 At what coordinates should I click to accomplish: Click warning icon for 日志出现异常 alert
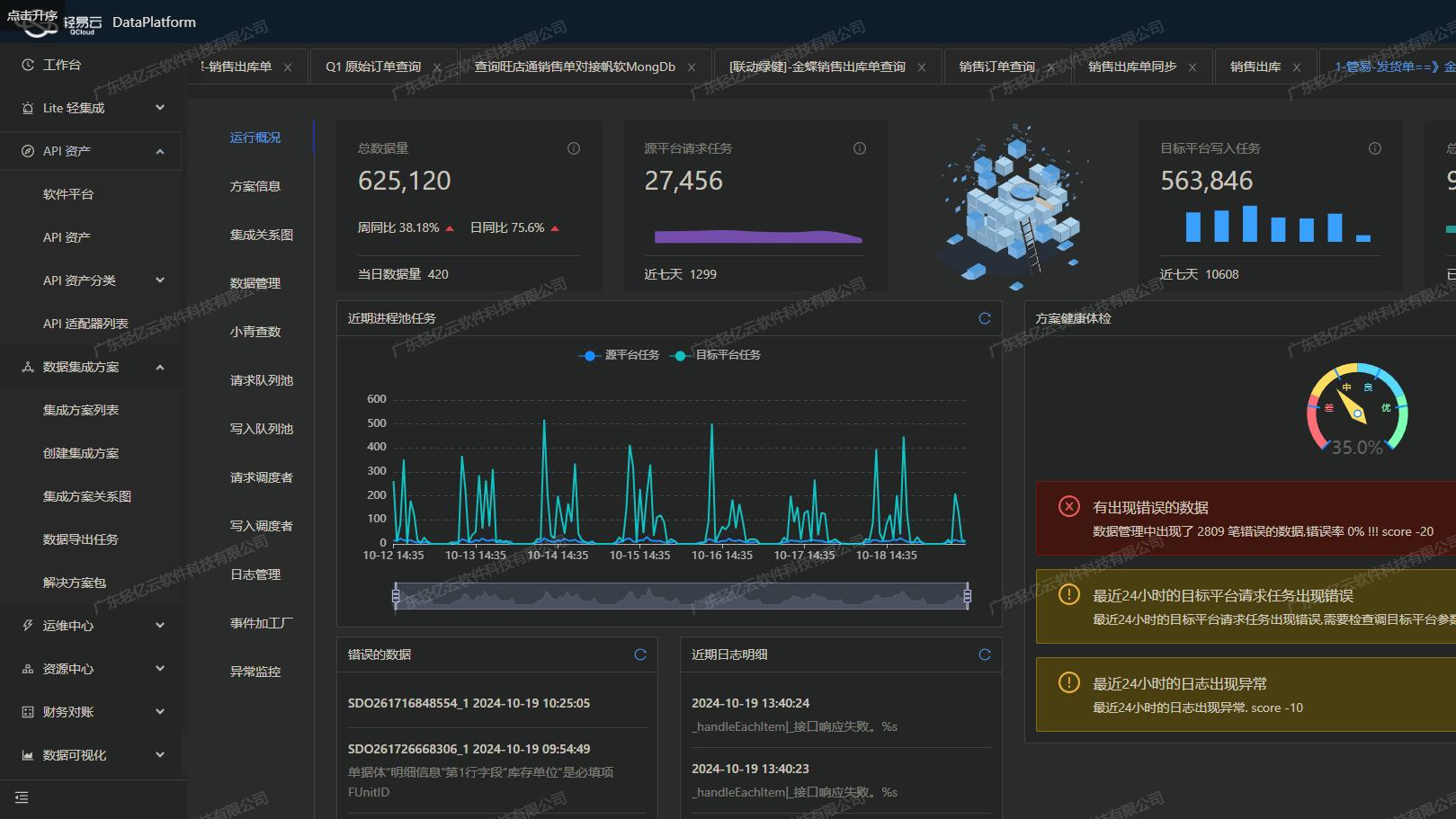1069,682
